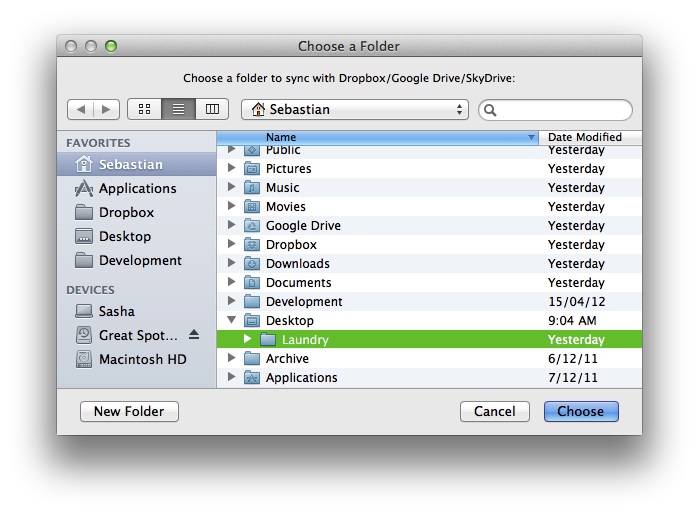The height and width of the screenshot is (514, 699).
Task: Click the back navigation arrow
Action: point(81,109)
